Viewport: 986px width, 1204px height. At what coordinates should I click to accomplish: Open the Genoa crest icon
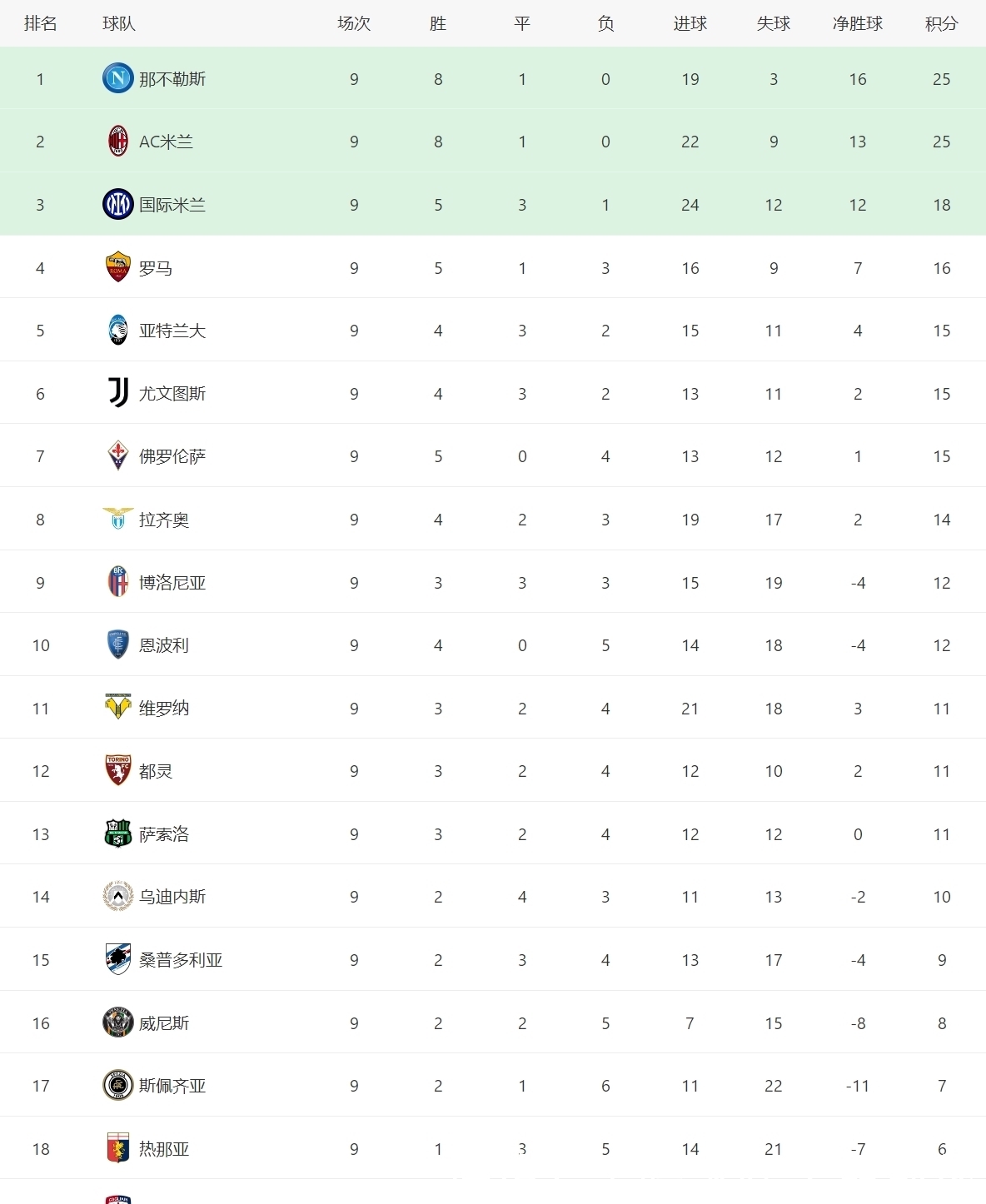click(x=118, y=1148)
